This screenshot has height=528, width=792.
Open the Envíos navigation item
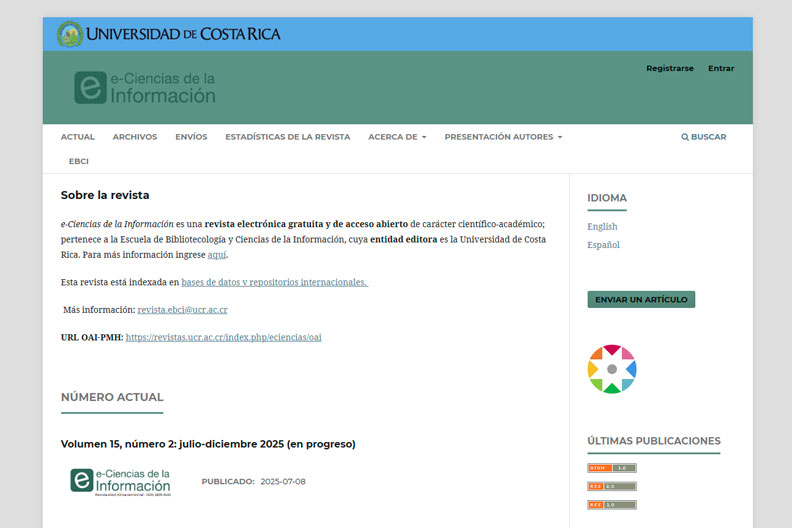(191, 137)
